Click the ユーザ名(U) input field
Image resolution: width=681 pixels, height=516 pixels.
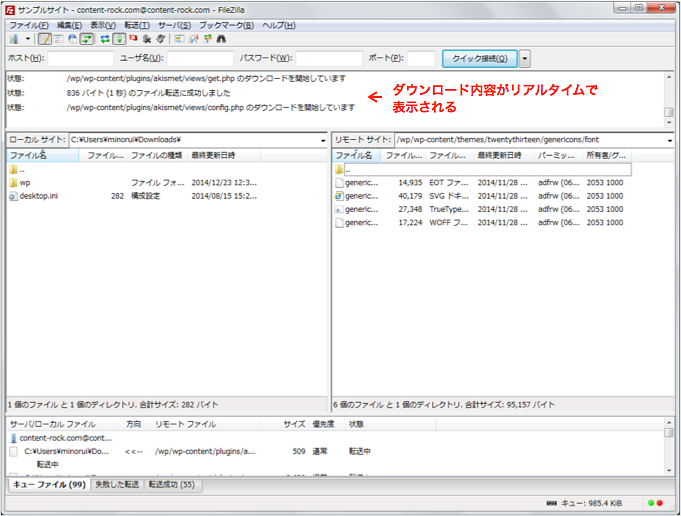click(x=200, y=58)
